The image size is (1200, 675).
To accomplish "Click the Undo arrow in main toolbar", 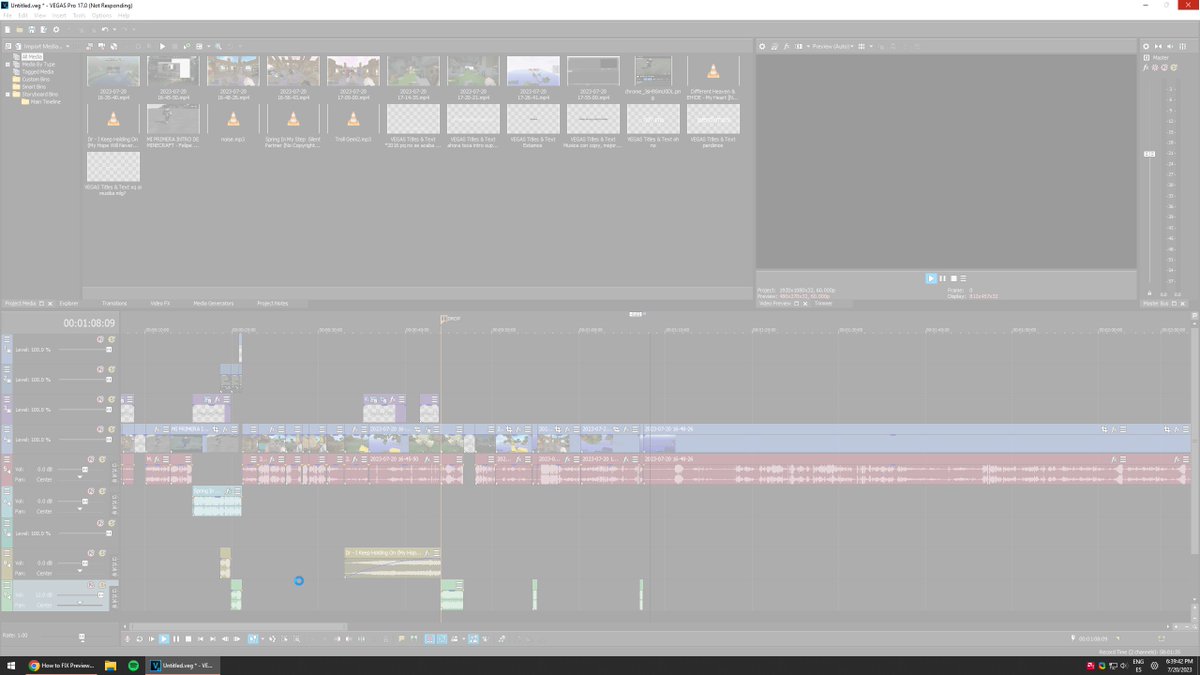I will click(104, 30).
